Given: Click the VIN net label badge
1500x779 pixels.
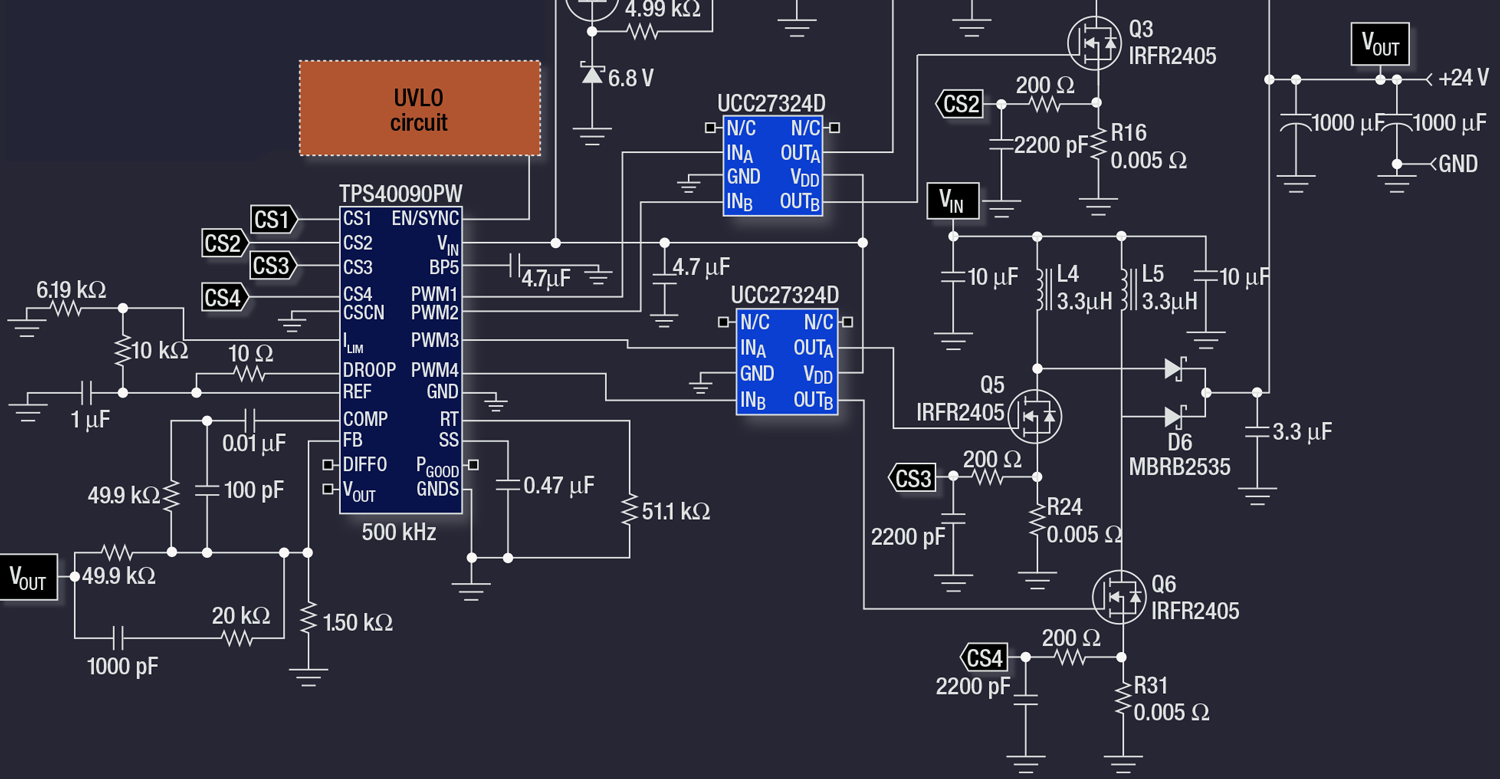Looking at the screenshot, I should [x=952, y=201].
